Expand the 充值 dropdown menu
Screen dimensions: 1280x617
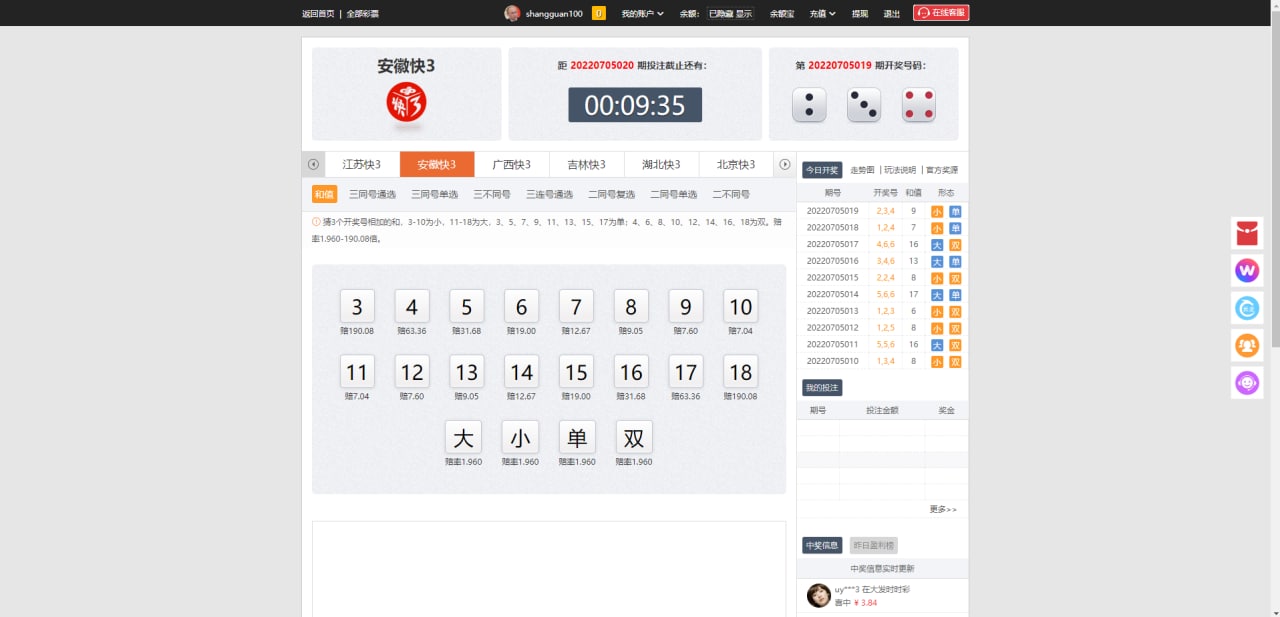pos(822,14)
